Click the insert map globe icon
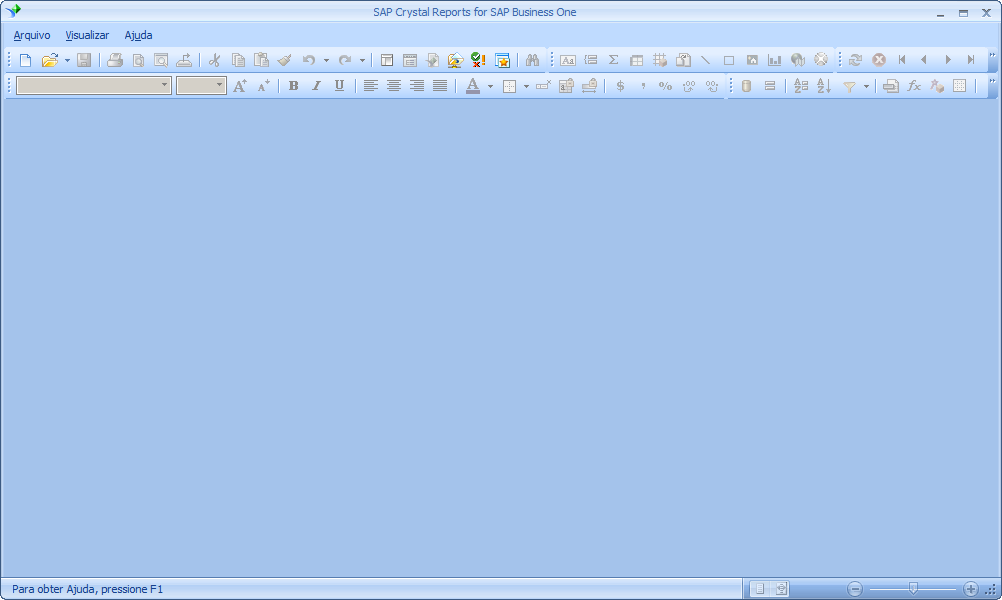 pyautogui.click(x=798, y=60)
